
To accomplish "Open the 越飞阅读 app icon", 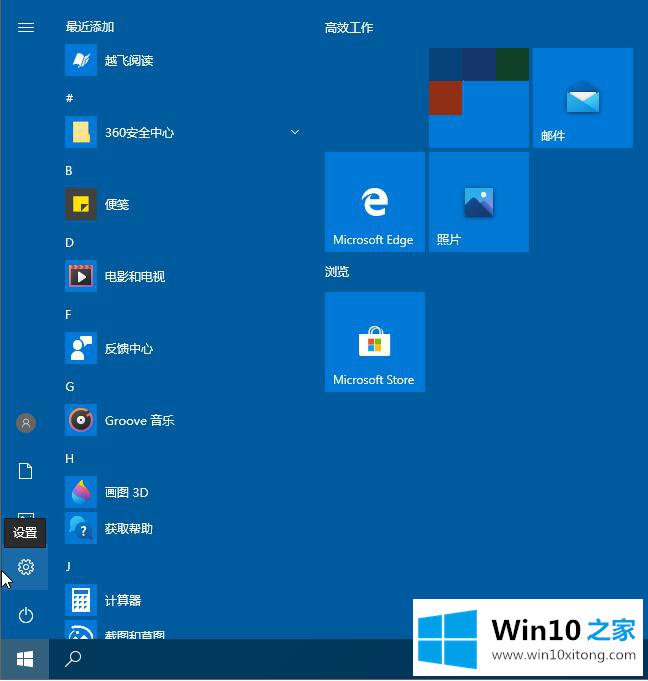I will (81, 60).
